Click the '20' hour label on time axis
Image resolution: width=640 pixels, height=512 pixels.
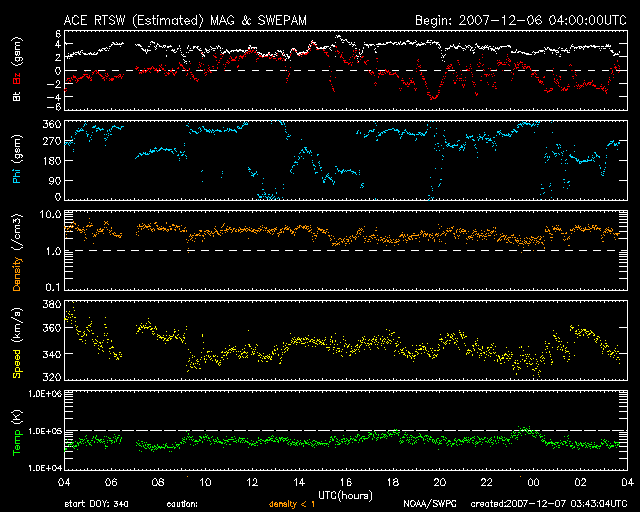pos(440,482)
